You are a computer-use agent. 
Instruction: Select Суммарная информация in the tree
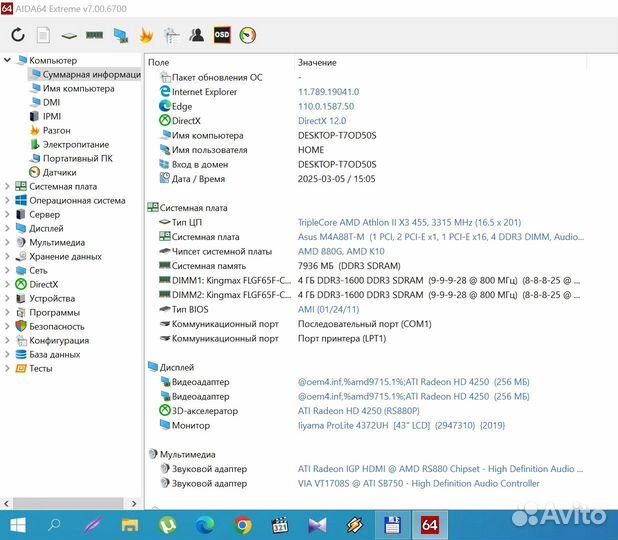[x=85, y=74]
